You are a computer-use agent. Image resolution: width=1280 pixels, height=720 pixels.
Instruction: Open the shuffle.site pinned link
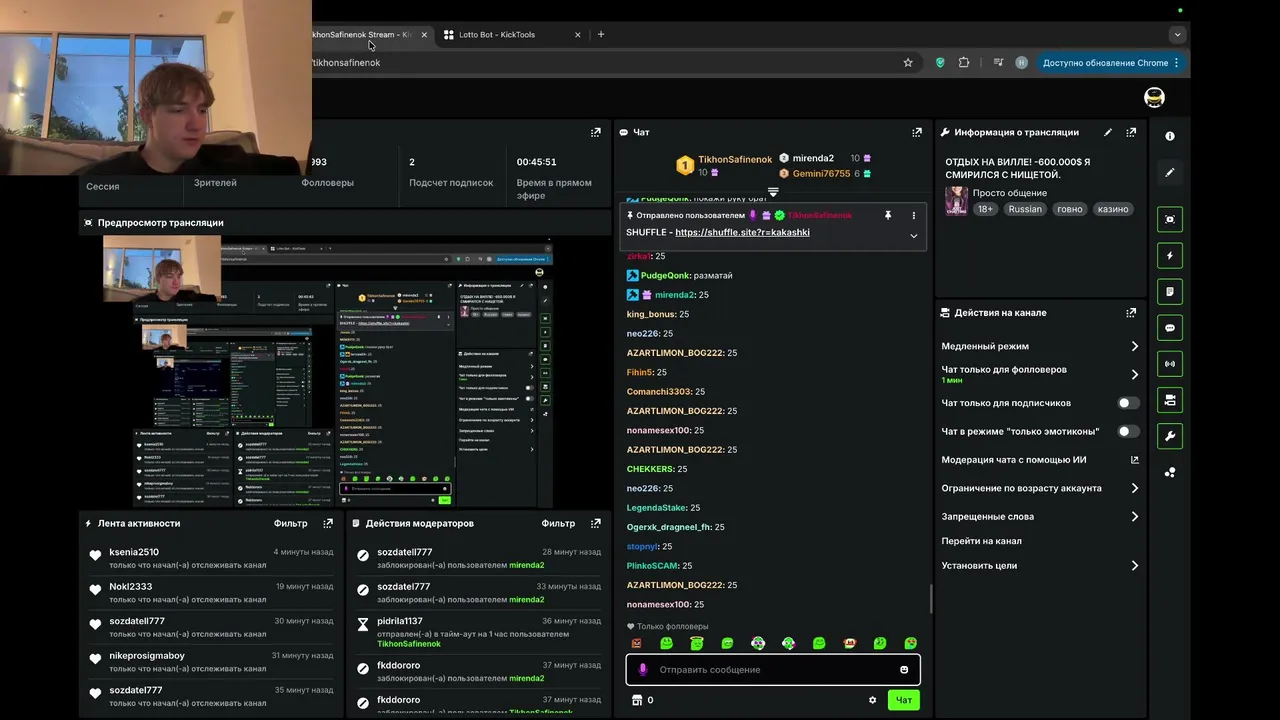click(742, 232)
